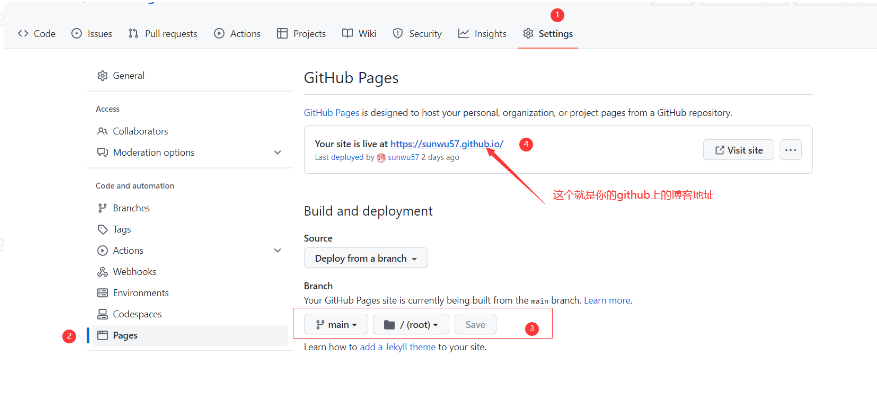Click the Moderation options comment icon
Screen dimensions: 877x393
[x=102, y=153]
